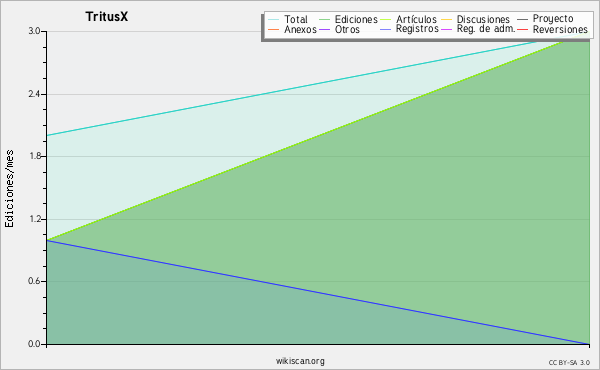
Task: Click the Registros legend label
Action: [x=417, y=29]
